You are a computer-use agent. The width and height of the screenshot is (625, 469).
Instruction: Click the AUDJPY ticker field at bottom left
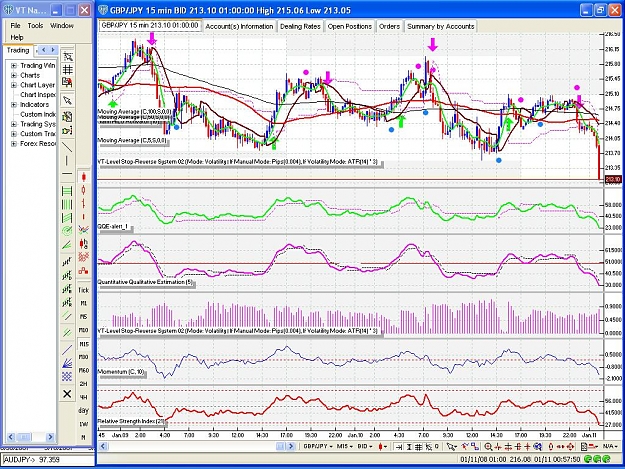click(x=48, y=460)
